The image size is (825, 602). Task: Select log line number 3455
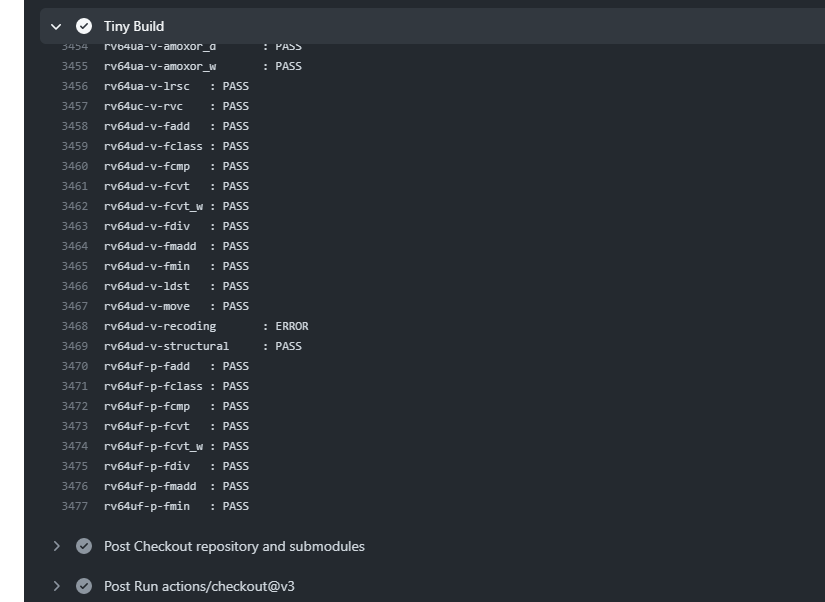pyautogui.click(x=75, y=66)
